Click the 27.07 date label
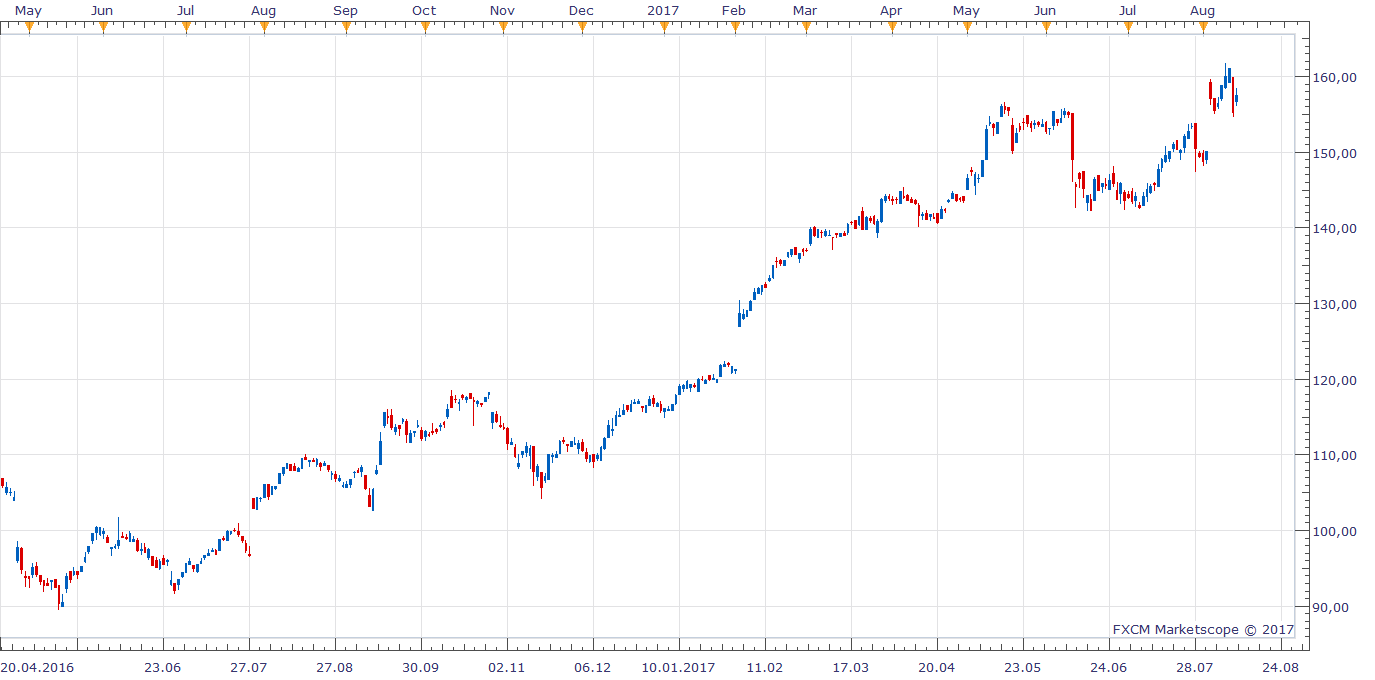The image size is (1375, 680). (248, 667)
